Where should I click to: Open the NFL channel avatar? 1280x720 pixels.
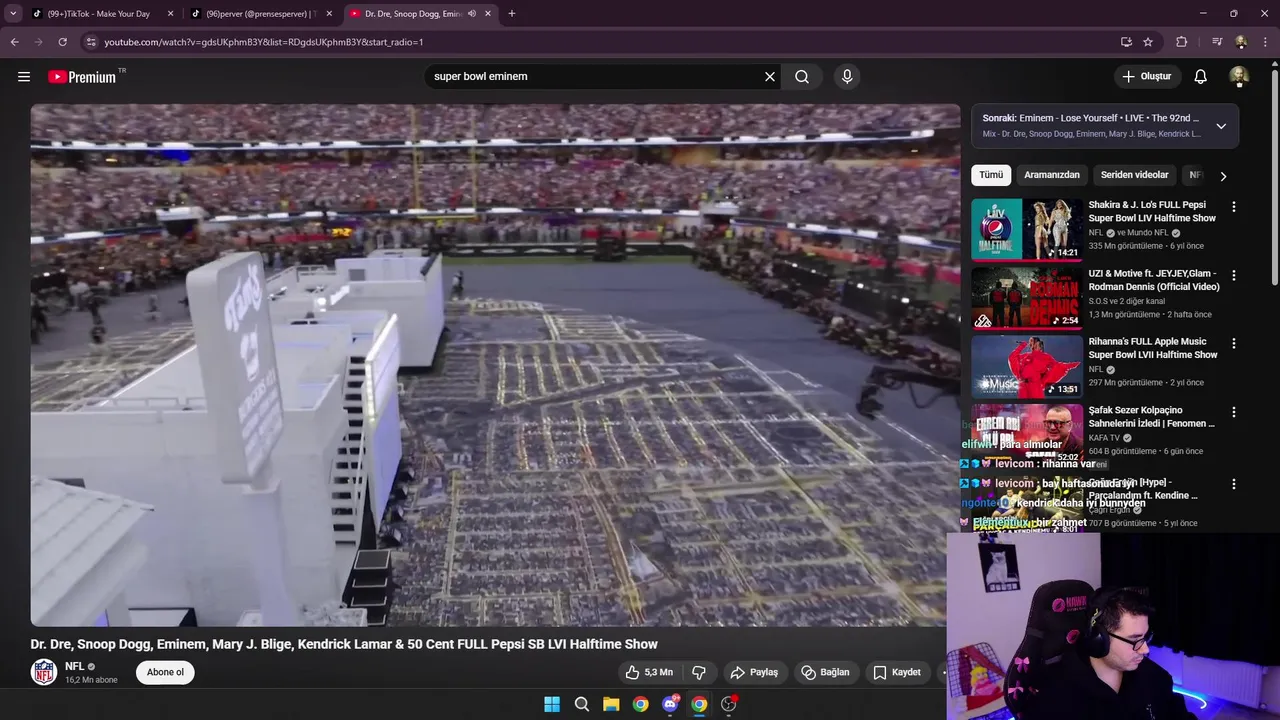point(44,672)
